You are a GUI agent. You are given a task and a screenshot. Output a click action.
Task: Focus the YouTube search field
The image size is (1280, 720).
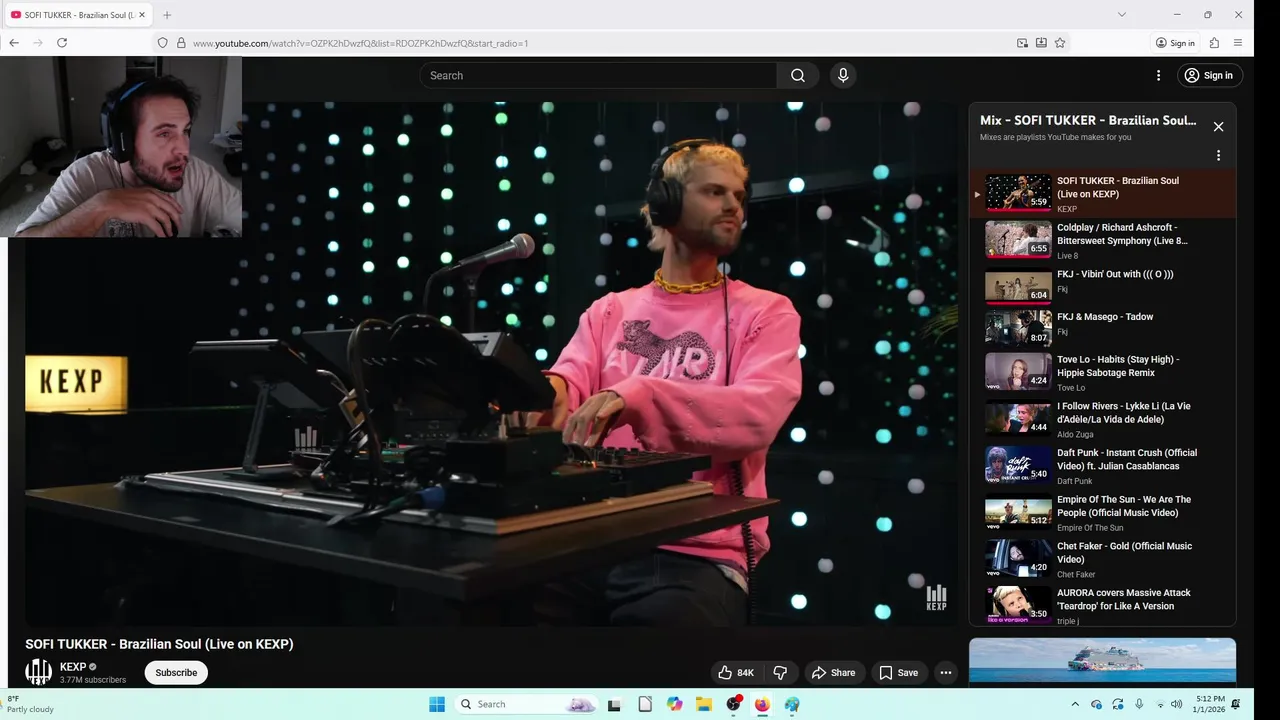point(600,75)
